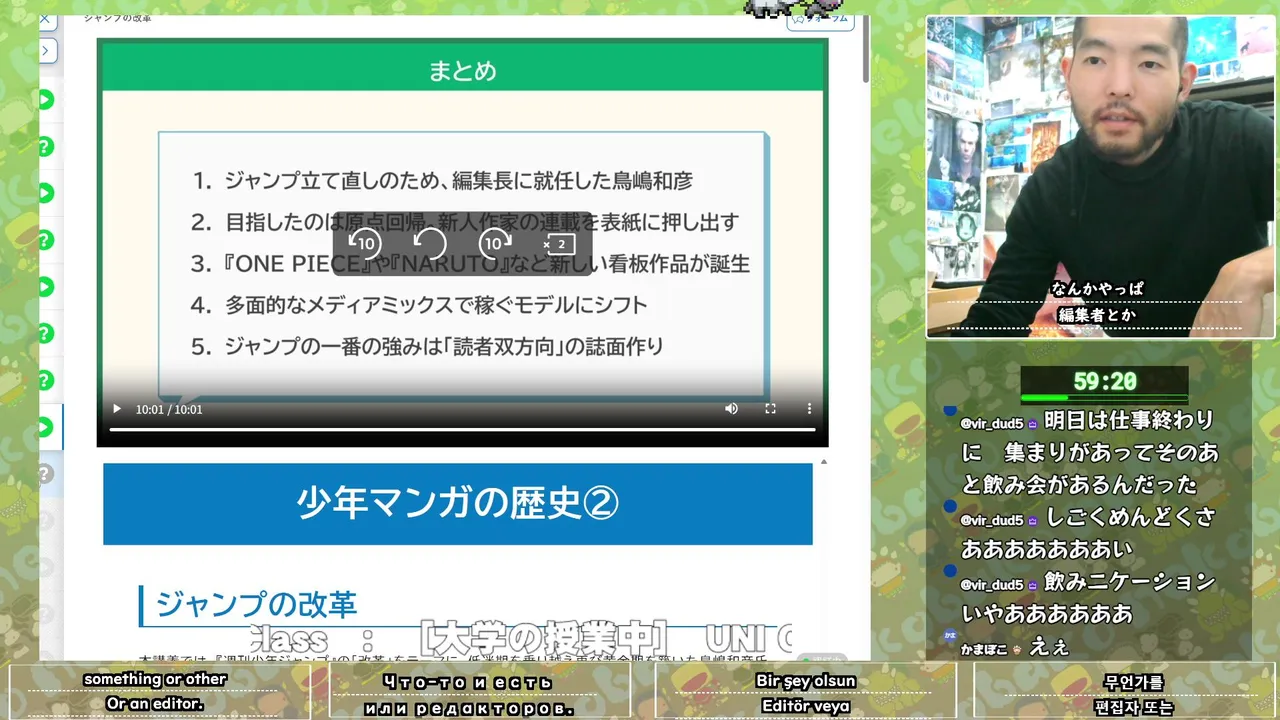Click the video progress bar
This screenshot has width=1280, height=720.
pyautogui.click(x=462, y=429)
